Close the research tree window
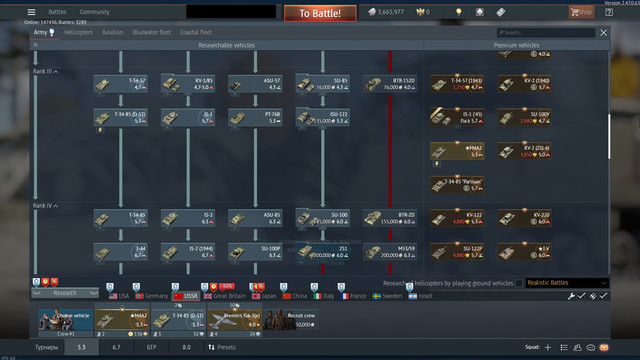Screen dimensions: 640x360 click(603, 33)
